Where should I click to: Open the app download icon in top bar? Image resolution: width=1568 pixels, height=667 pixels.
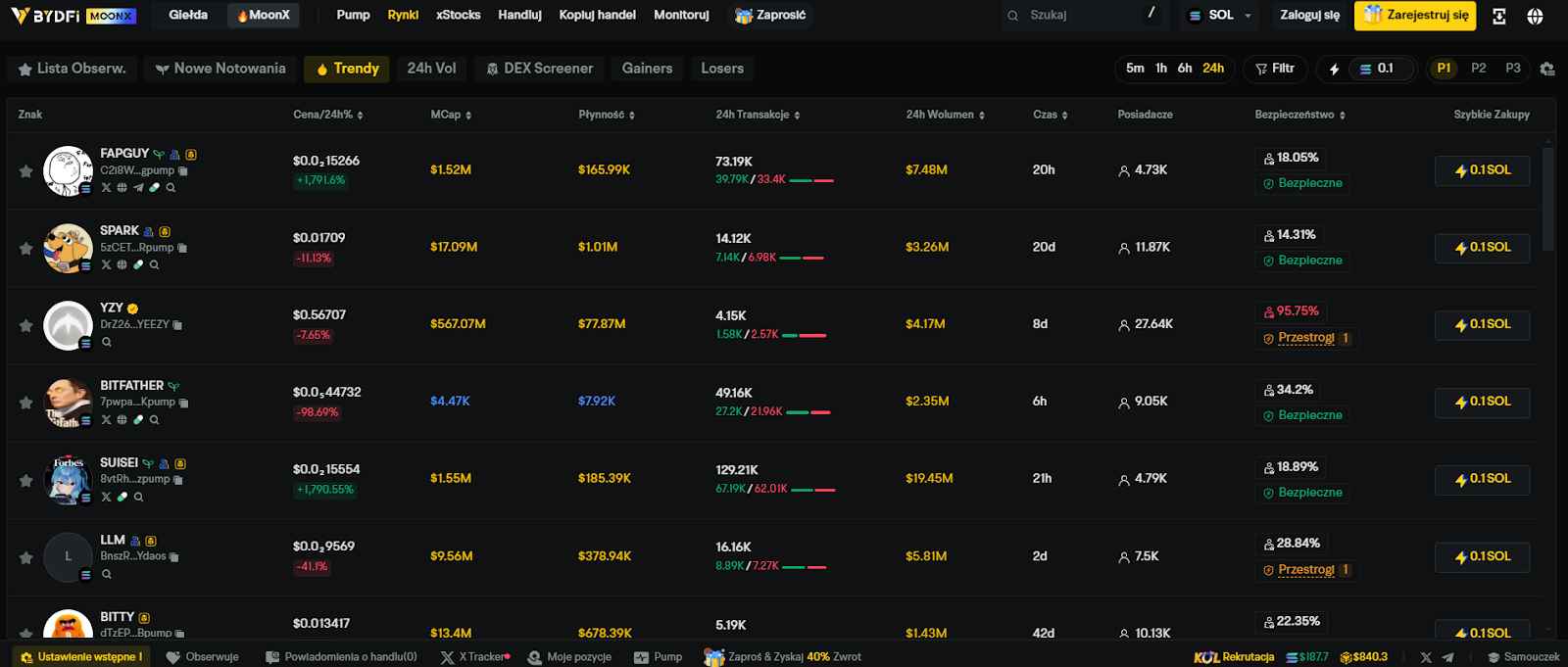click(x=1499, y=16)
